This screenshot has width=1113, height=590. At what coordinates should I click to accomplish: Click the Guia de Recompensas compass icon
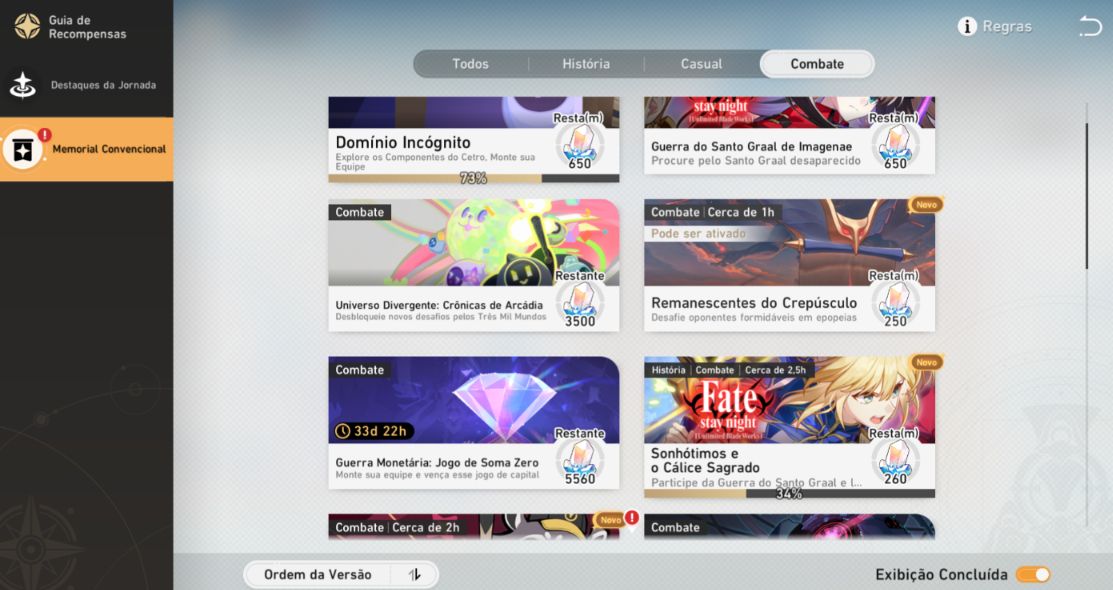(x=27, y=26)
